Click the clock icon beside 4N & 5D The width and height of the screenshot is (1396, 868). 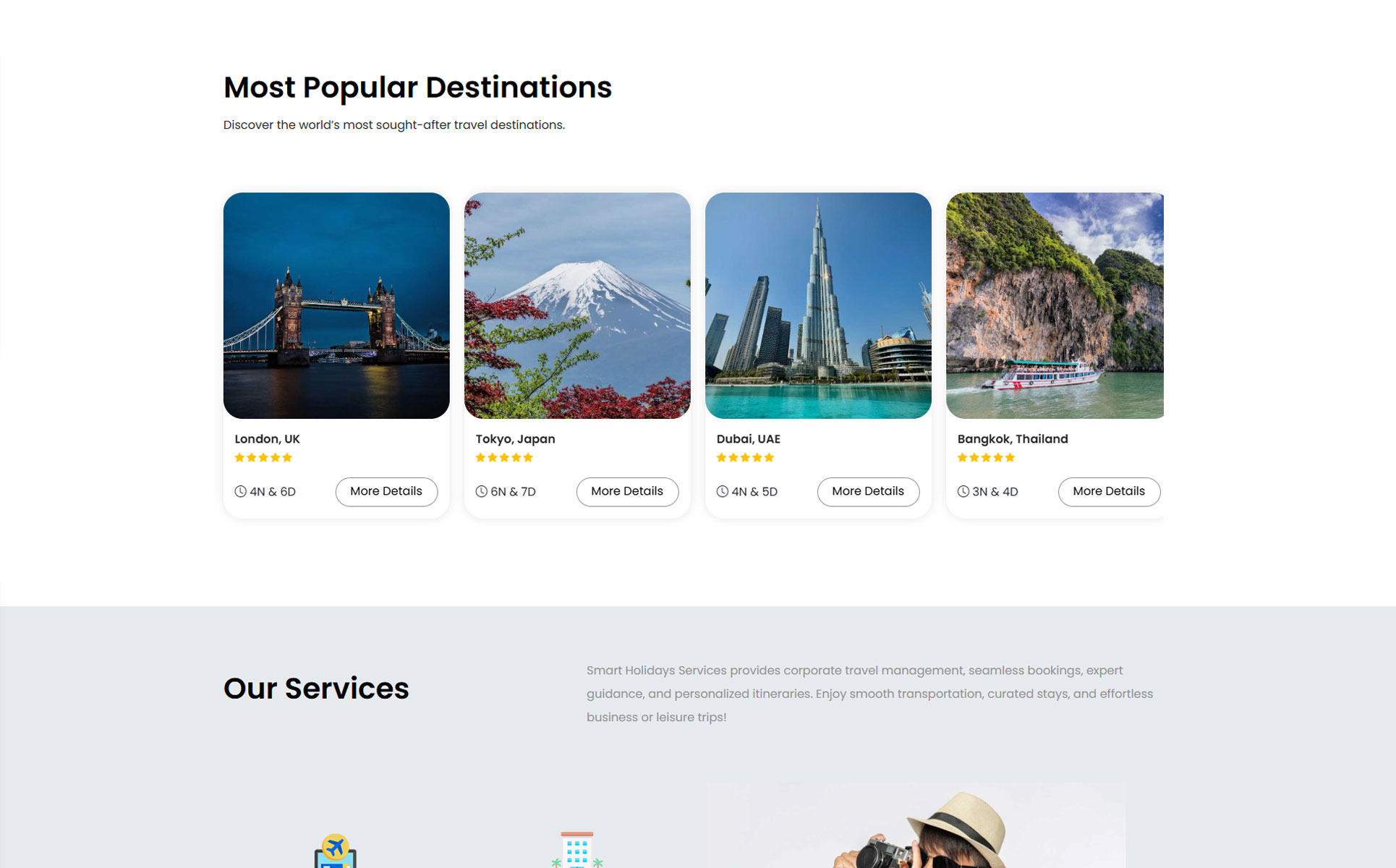[x=722, y=492]
